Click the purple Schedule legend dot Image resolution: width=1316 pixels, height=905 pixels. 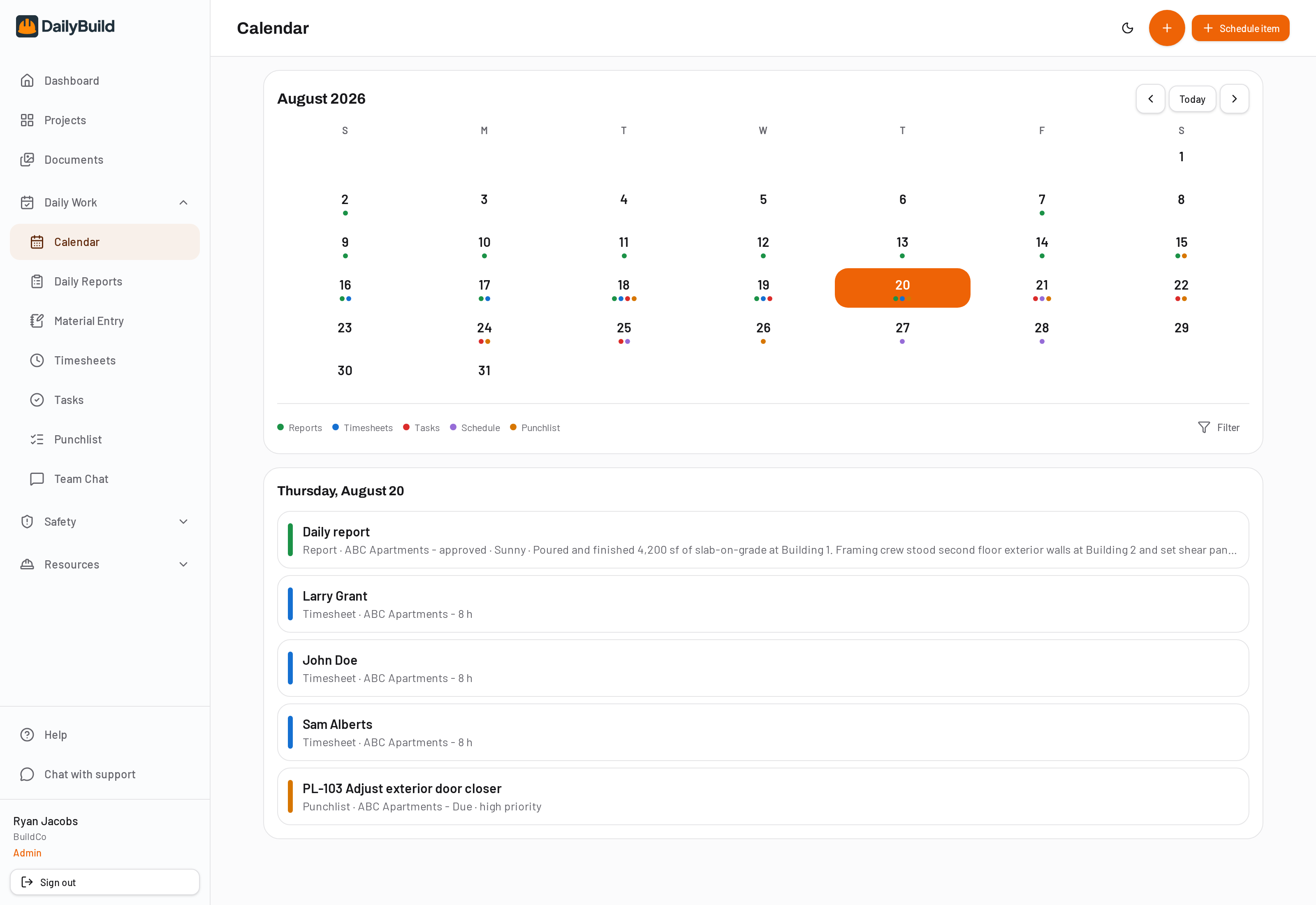tap(453, 427)
